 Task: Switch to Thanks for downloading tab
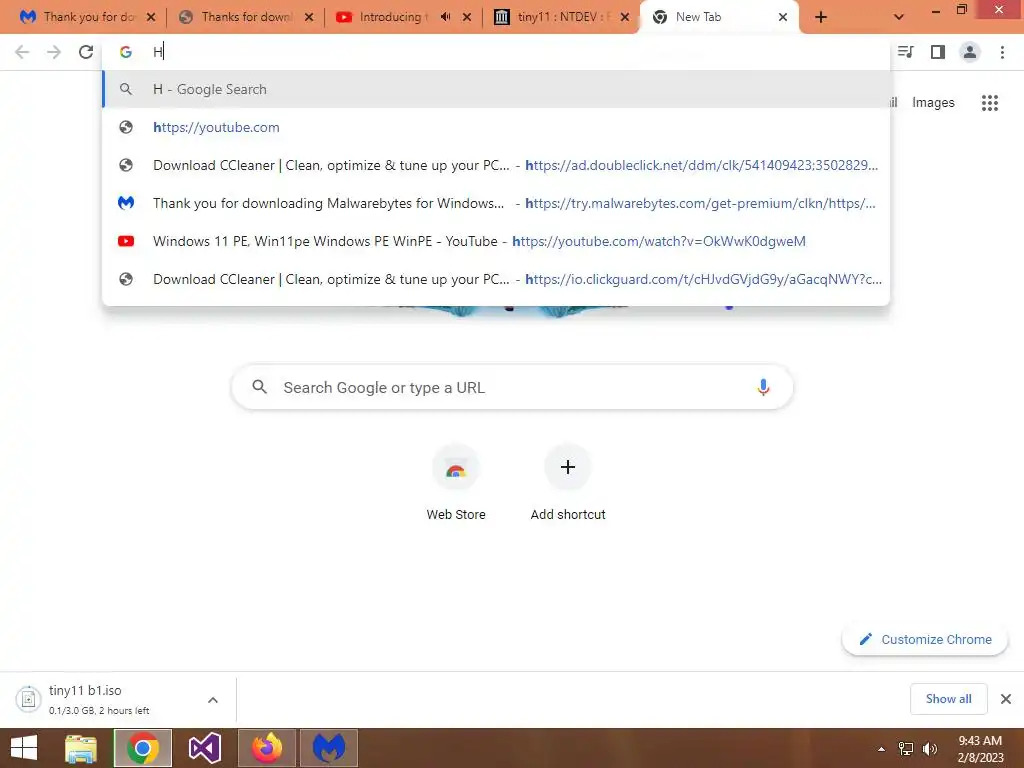pyautogui.click(x=246, y=17)
